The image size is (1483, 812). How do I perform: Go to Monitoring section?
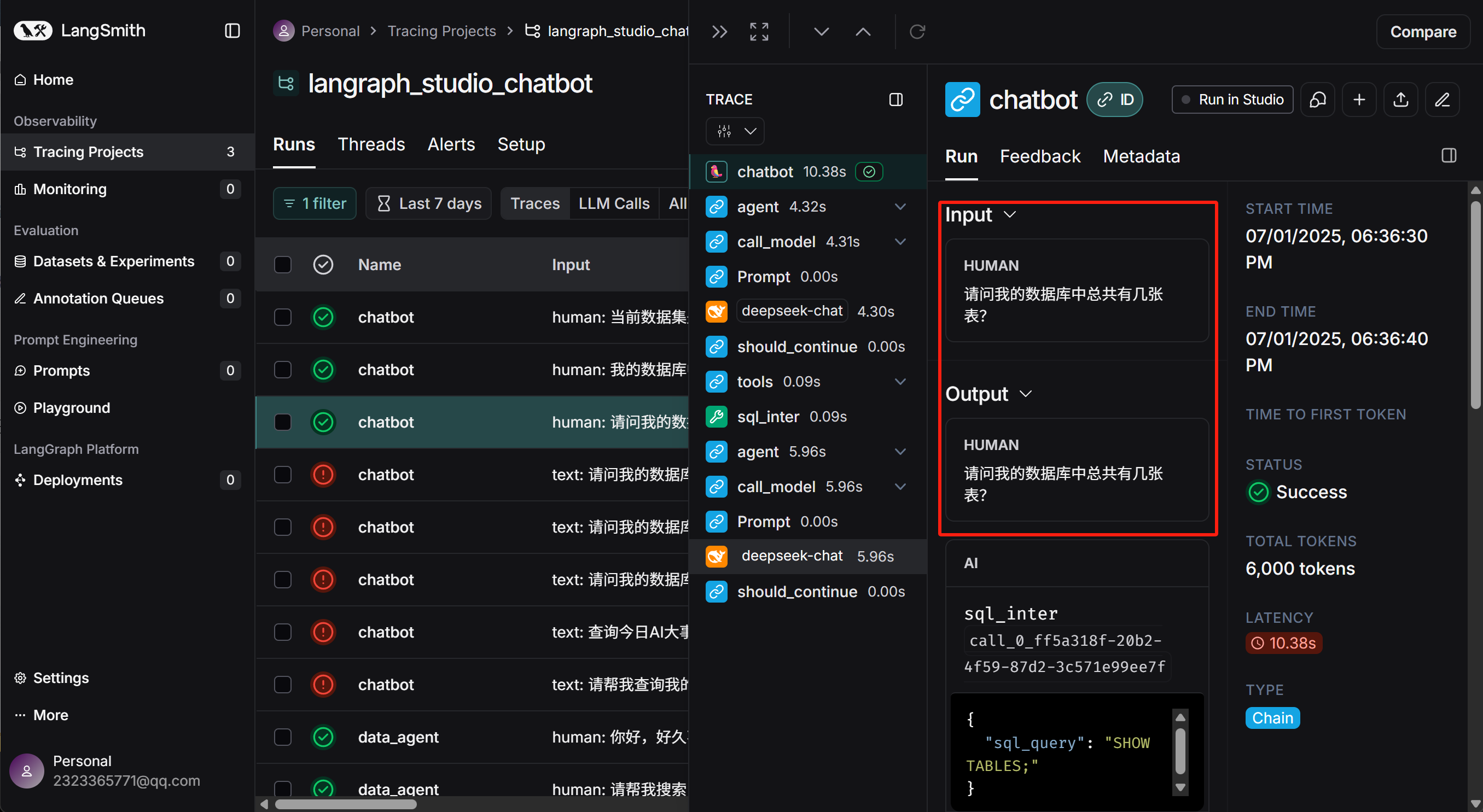click(x=127, y=189)
